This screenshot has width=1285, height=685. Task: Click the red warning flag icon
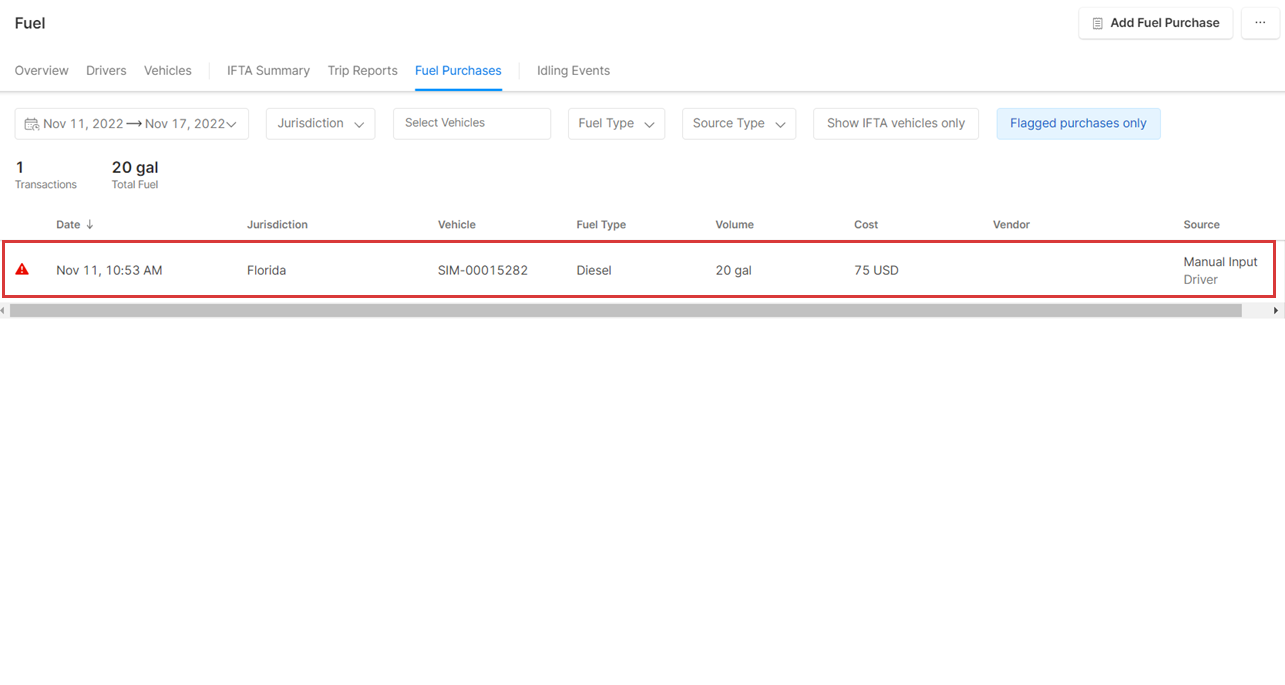pyautogui.click(x=22, y=270)
